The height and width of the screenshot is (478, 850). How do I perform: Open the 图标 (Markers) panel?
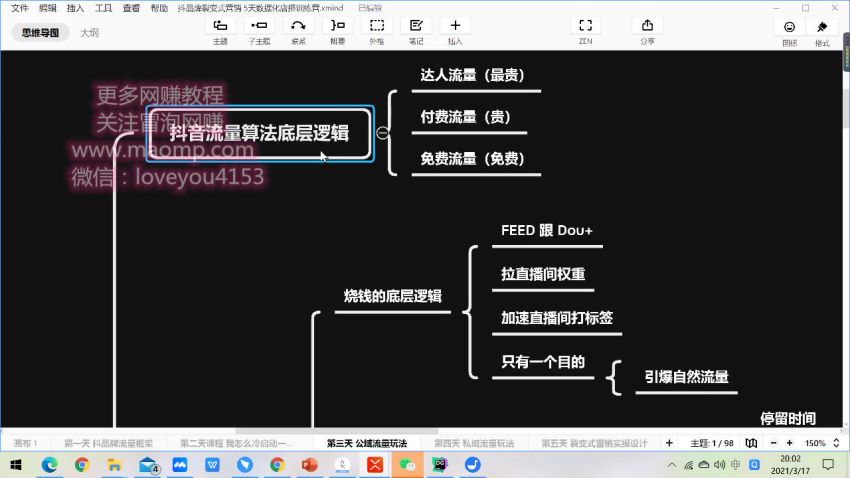[x=790, y=31]
